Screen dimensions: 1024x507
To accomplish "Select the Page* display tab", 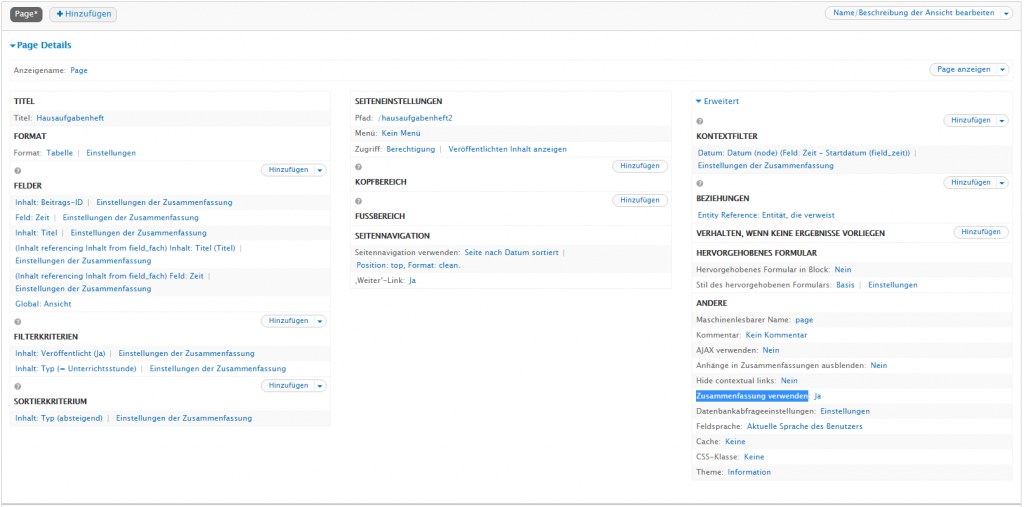I will click(x=26, y=14).
